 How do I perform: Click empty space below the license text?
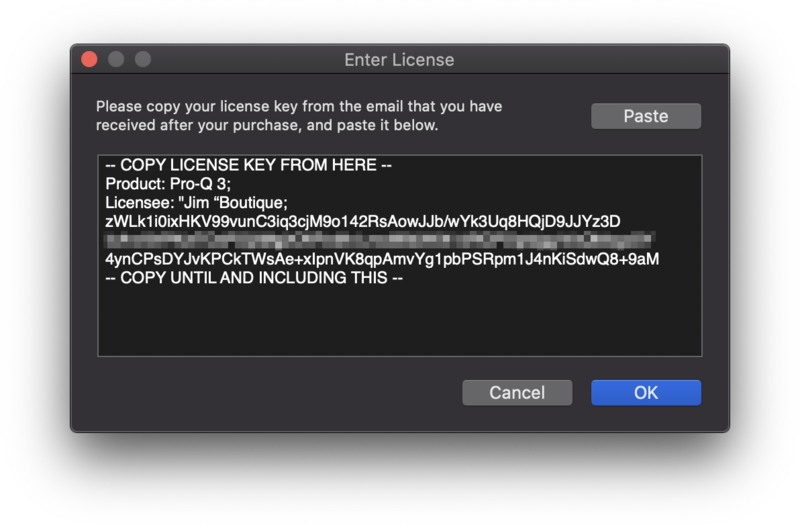(400, 320)
